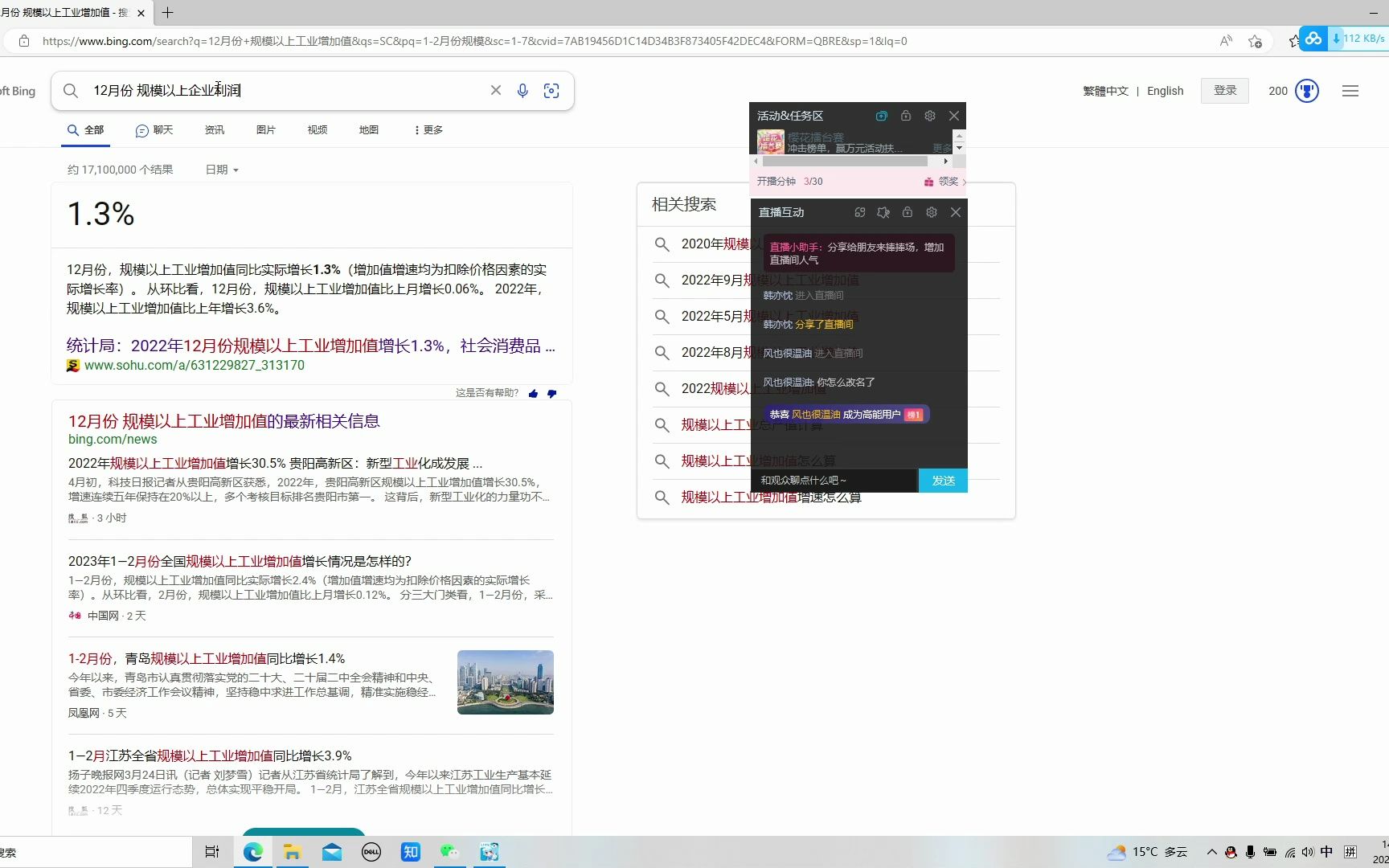The image size is (1389, 868).
Task: Click Qingdao city news thumbnail
Action: [x=506, y=682]
